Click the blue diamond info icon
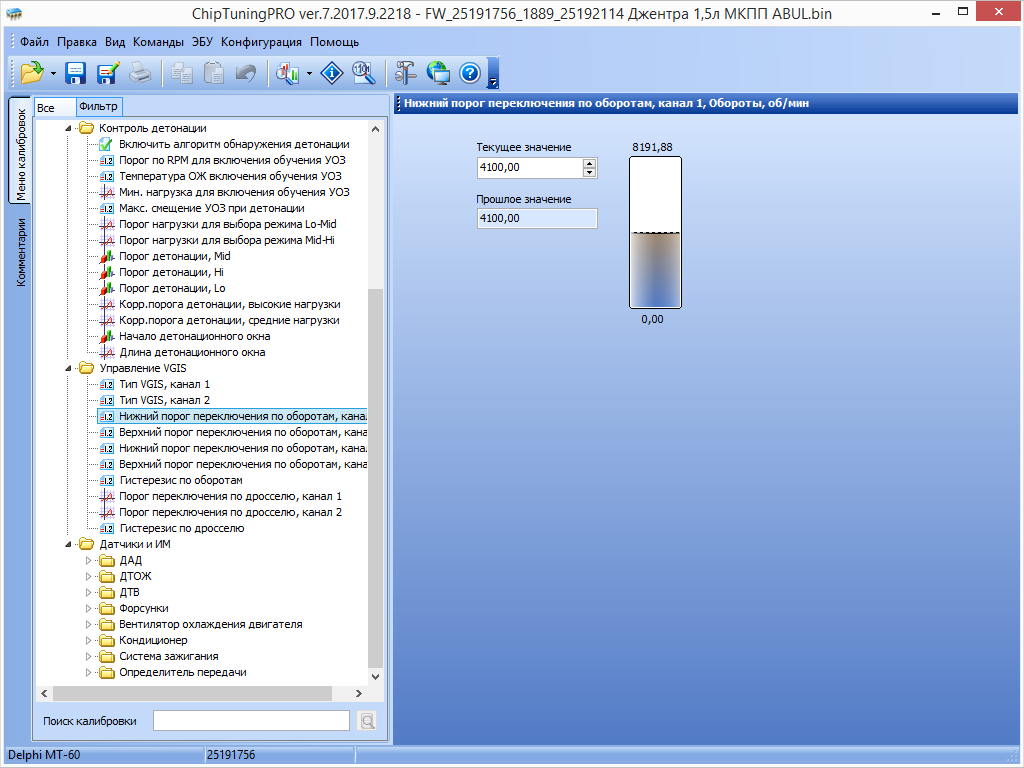Image resolution: width=1024 pixels, height=768 pixels. coord(332,72)
